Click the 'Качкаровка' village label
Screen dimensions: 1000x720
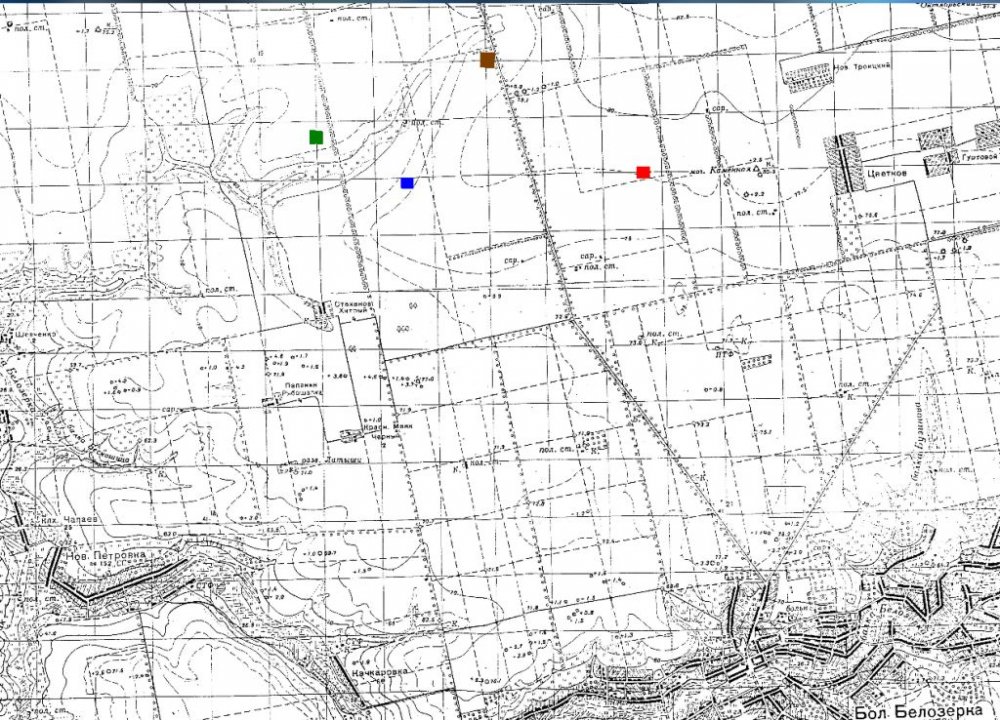point(378,672)
